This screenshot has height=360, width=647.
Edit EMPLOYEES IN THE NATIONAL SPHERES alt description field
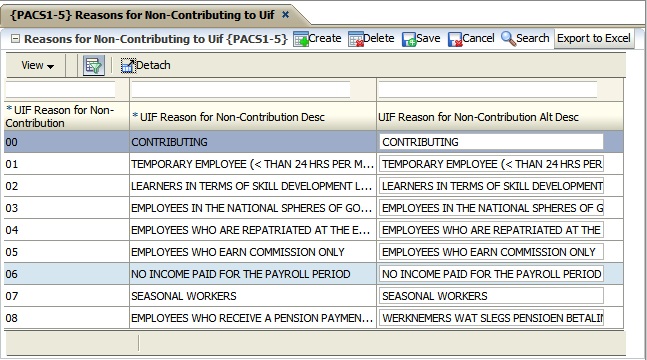(491, 208)
